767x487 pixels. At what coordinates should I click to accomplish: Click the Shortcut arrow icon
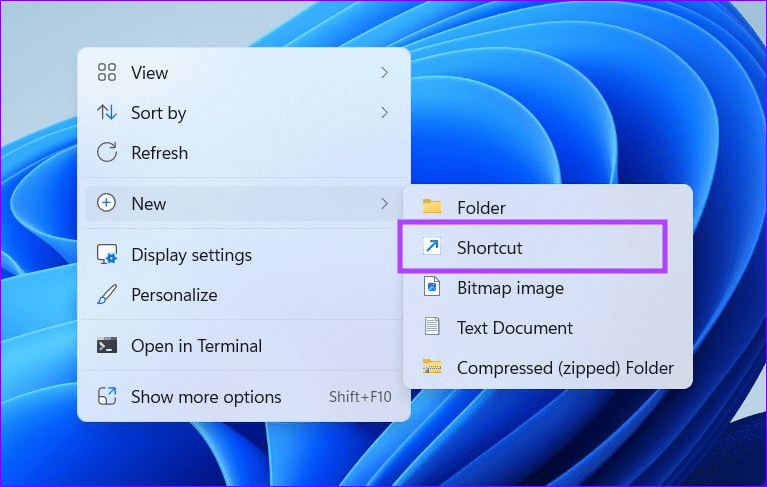(x=432, y=247)
